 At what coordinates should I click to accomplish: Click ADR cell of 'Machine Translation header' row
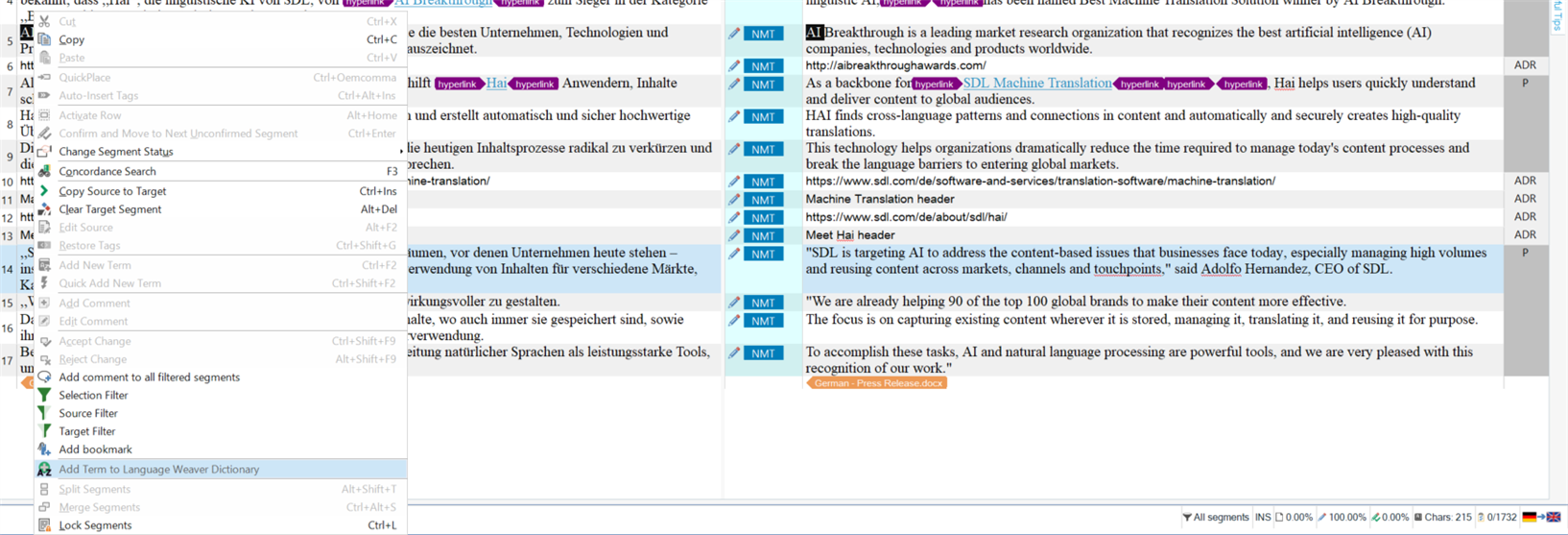[x=1525, y=199]
